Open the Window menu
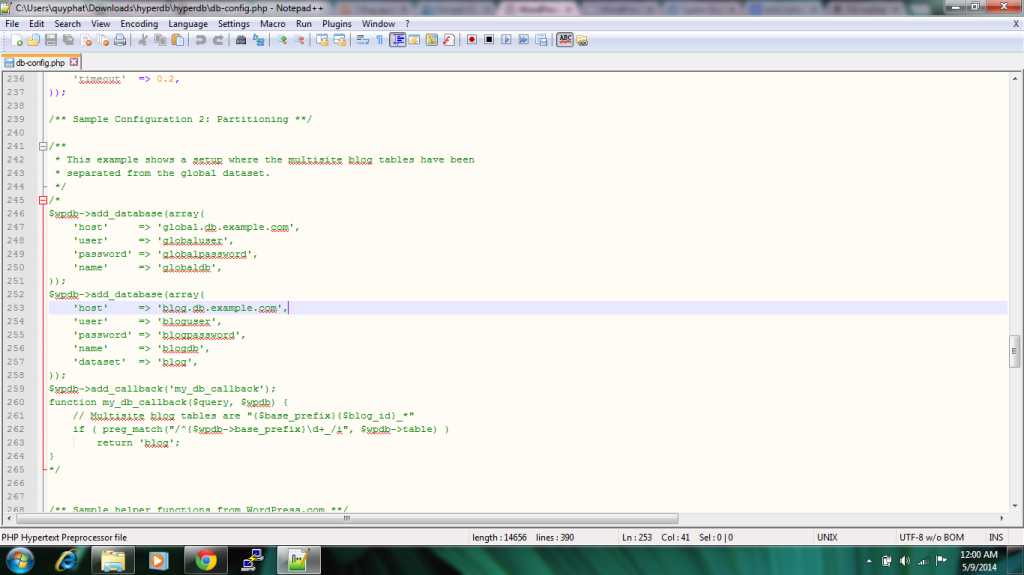1024x575 pixels. coord(378,24)
